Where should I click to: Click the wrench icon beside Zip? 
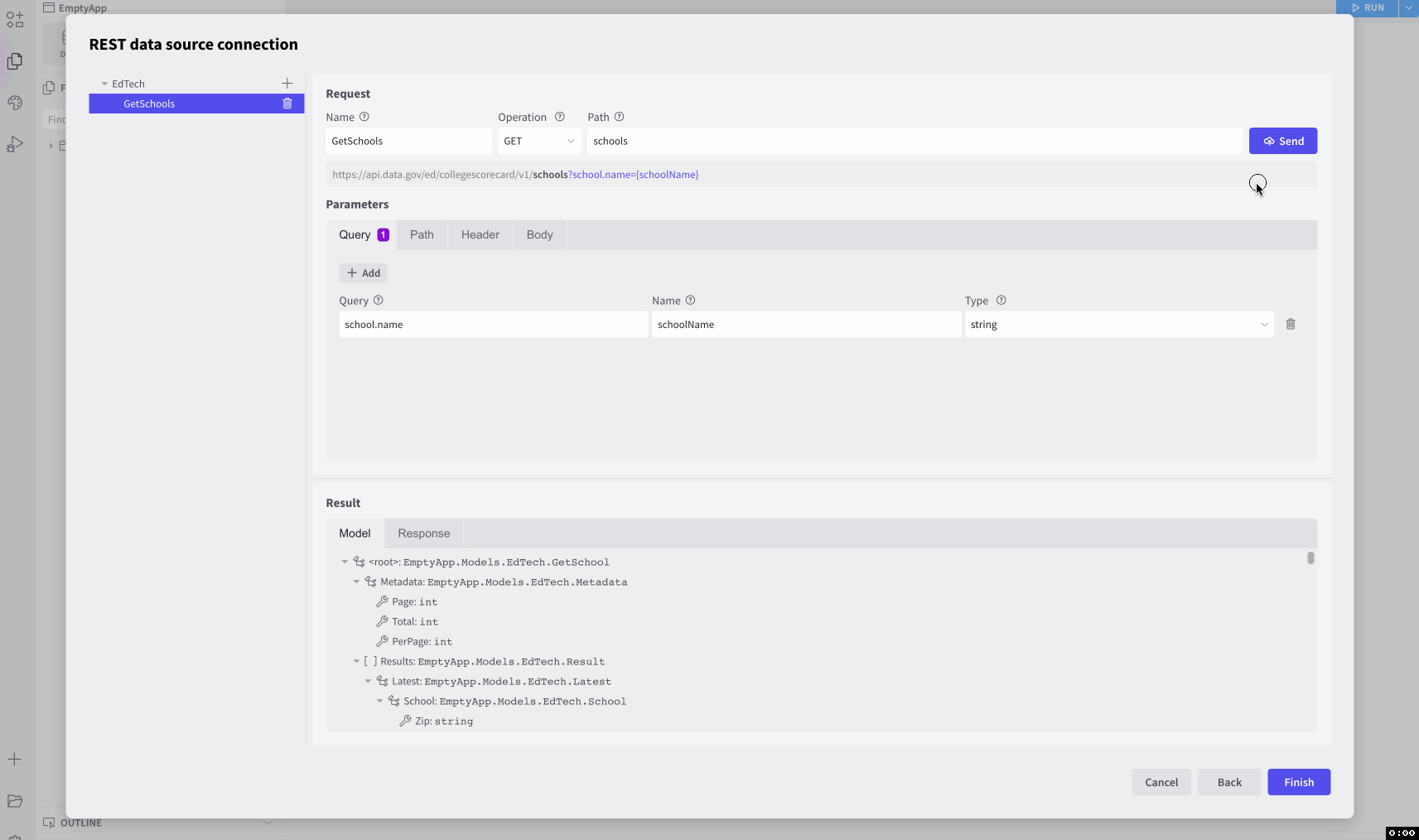pos(405,721)
